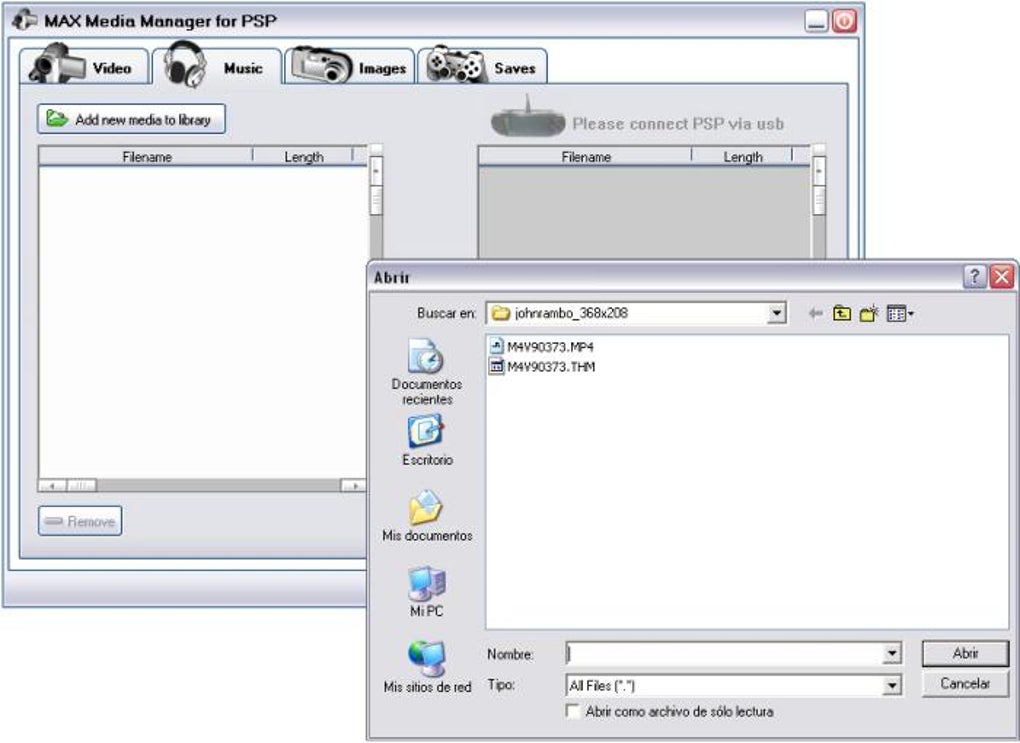Click the red power button of MAX Media Manager
This screenshot has width=1020, height=743.
pyautogui.click(x=844, y=22)
